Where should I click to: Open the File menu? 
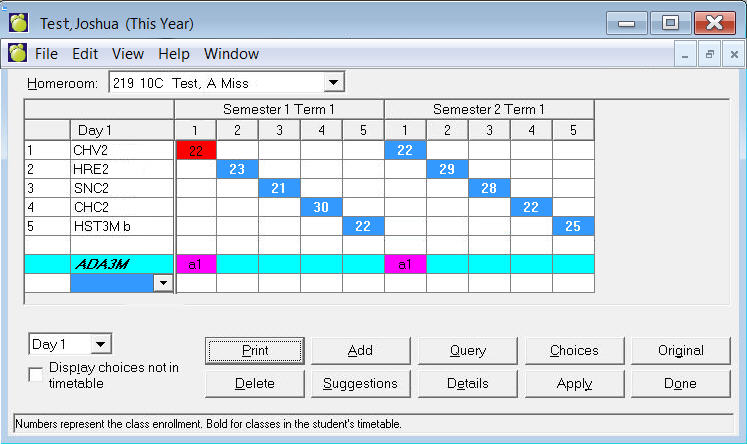46,54
